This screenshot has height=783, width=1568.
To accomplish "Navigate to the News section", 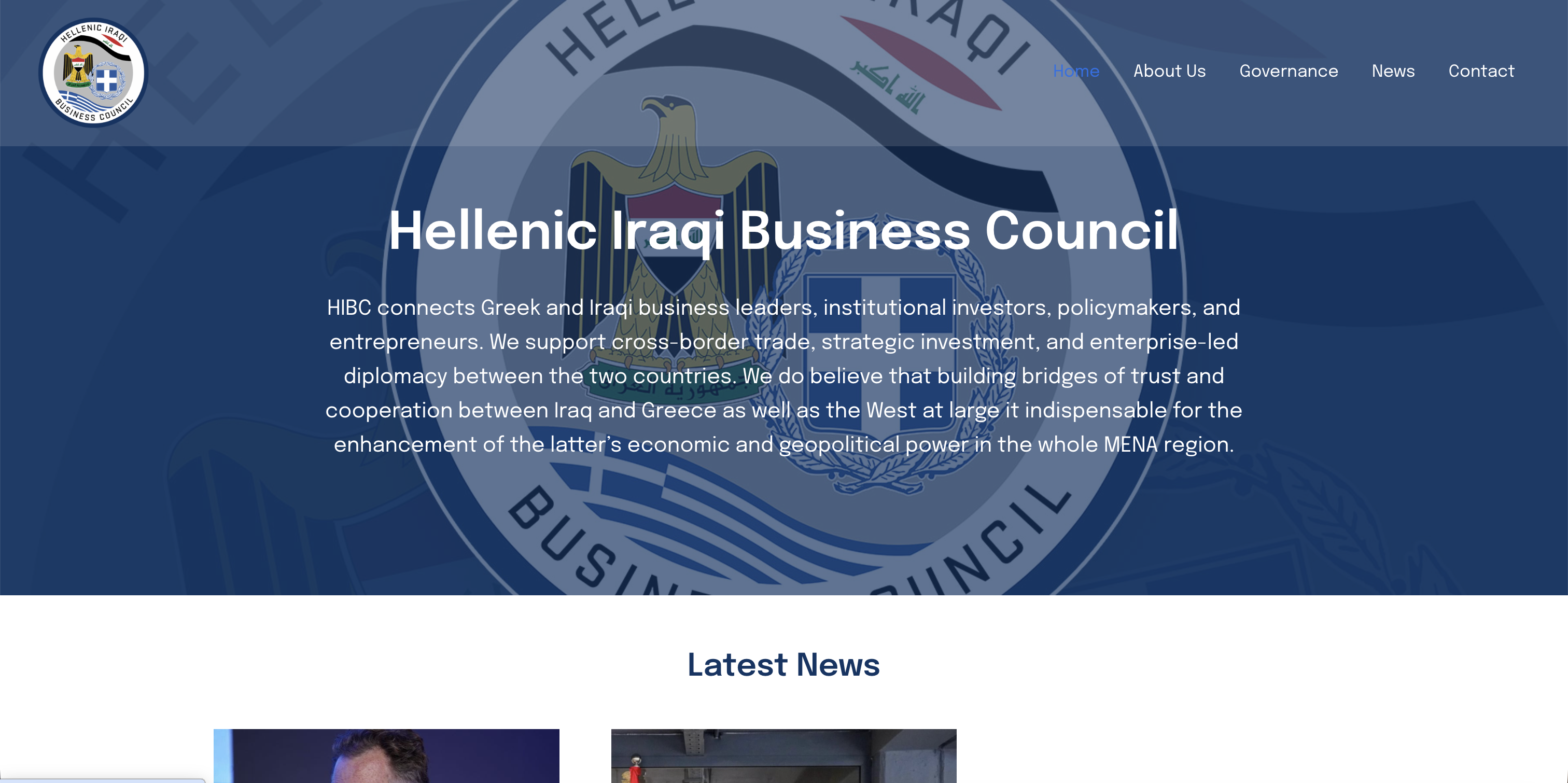I will 1393,71.
